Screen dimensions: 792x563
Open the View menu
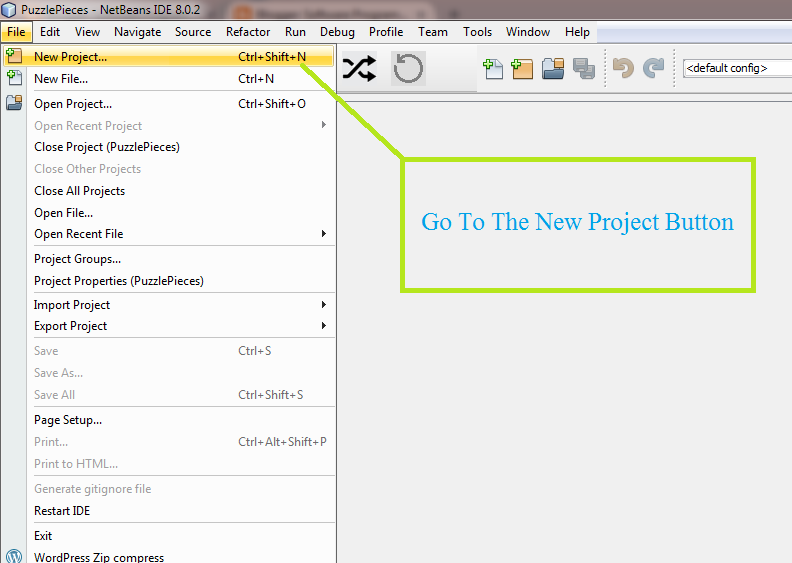pyautogui.click(x=87, y=32)
